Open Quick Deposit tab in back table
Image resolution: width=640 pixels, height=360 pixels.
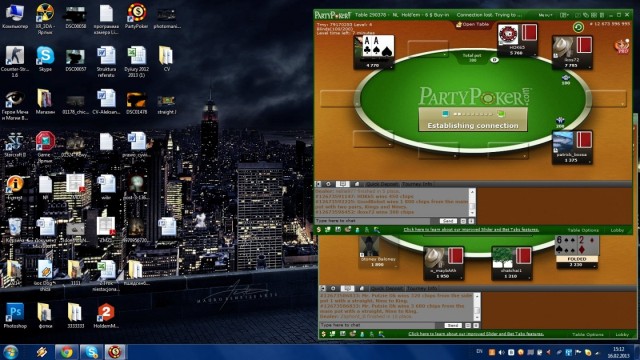(387, 289)
